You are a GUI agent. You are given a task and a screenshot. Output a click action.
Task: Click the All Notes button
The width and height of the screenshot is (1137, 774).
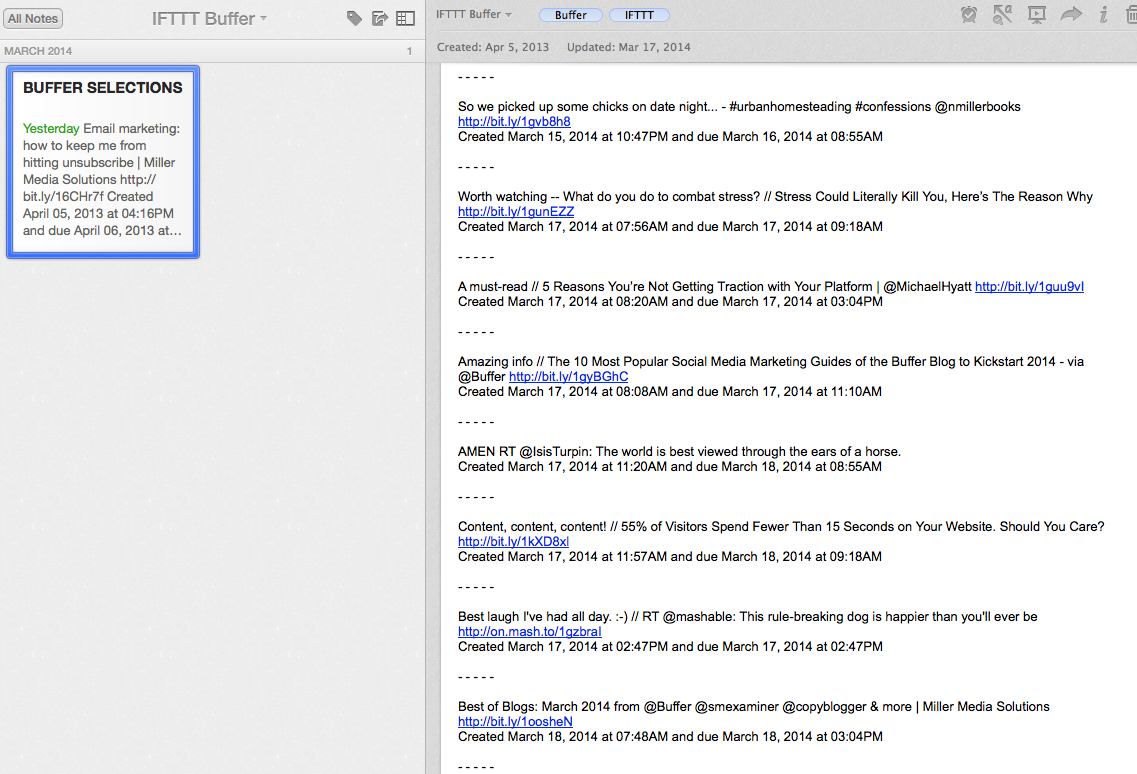[x=33, y=18]
